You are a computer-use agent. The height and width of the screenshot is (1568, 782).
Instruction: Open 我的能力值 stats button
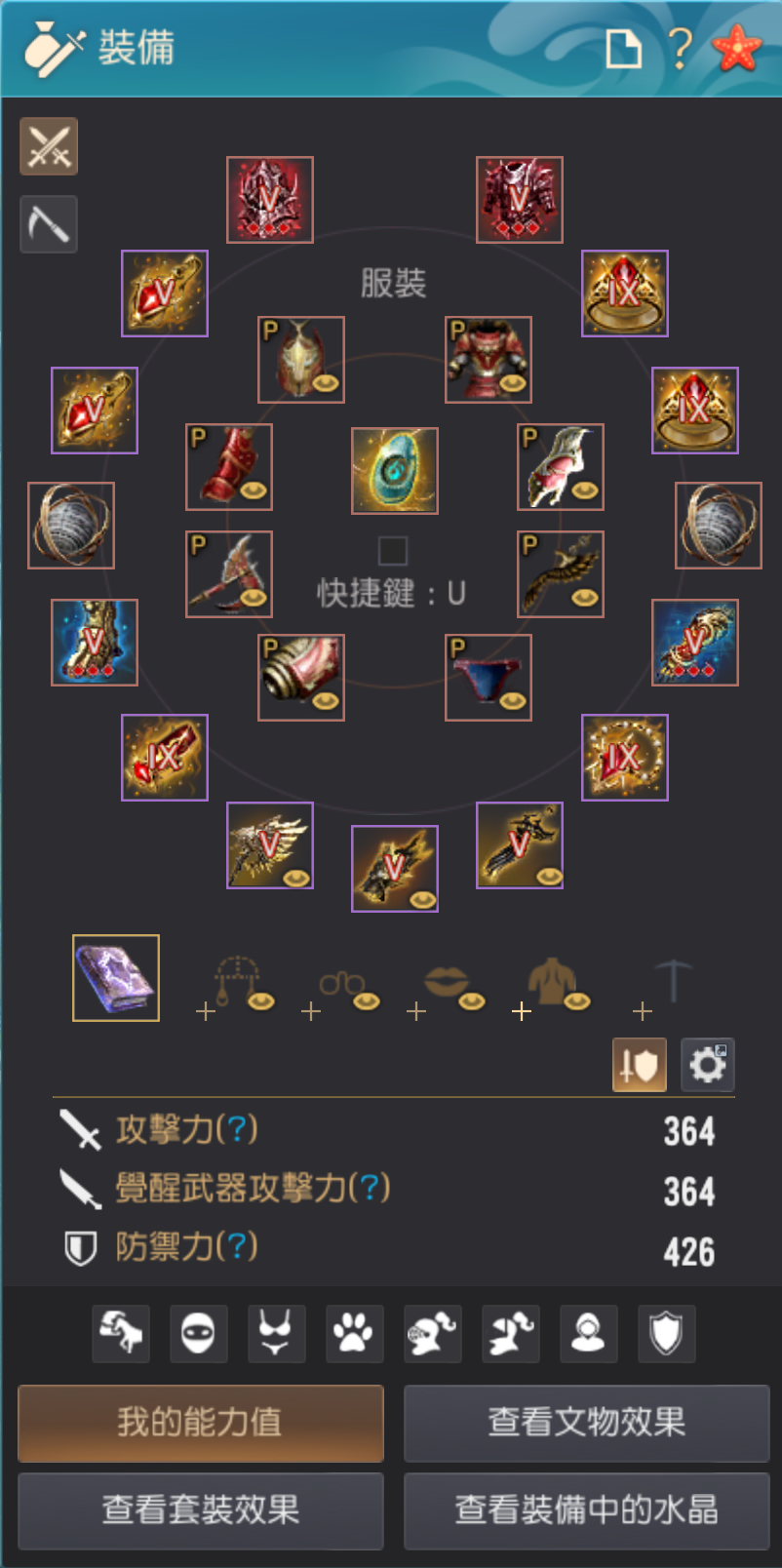point(201,1423)
